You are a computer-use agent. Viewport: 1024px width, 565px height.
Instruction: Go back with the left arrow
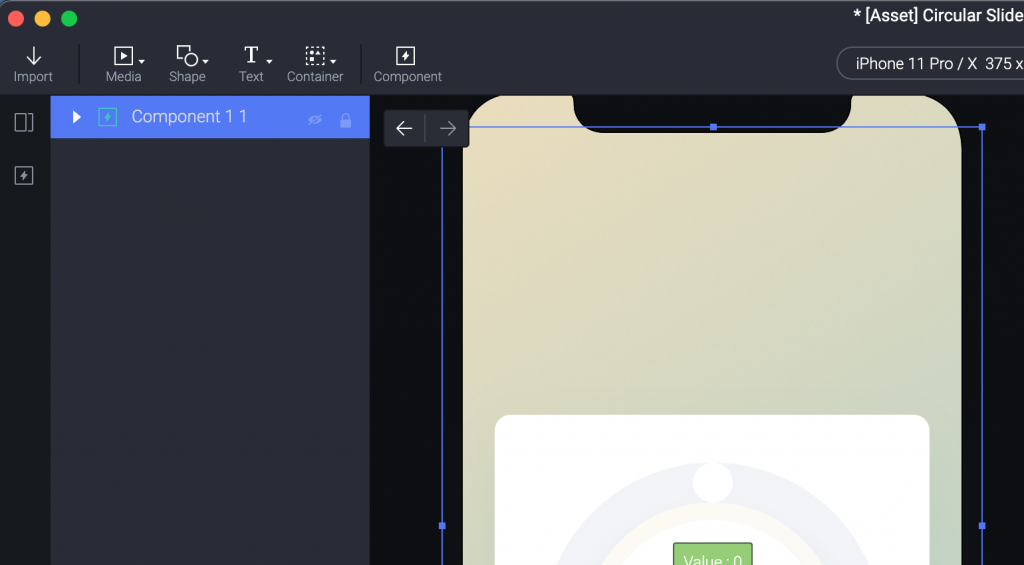point(404,129)
